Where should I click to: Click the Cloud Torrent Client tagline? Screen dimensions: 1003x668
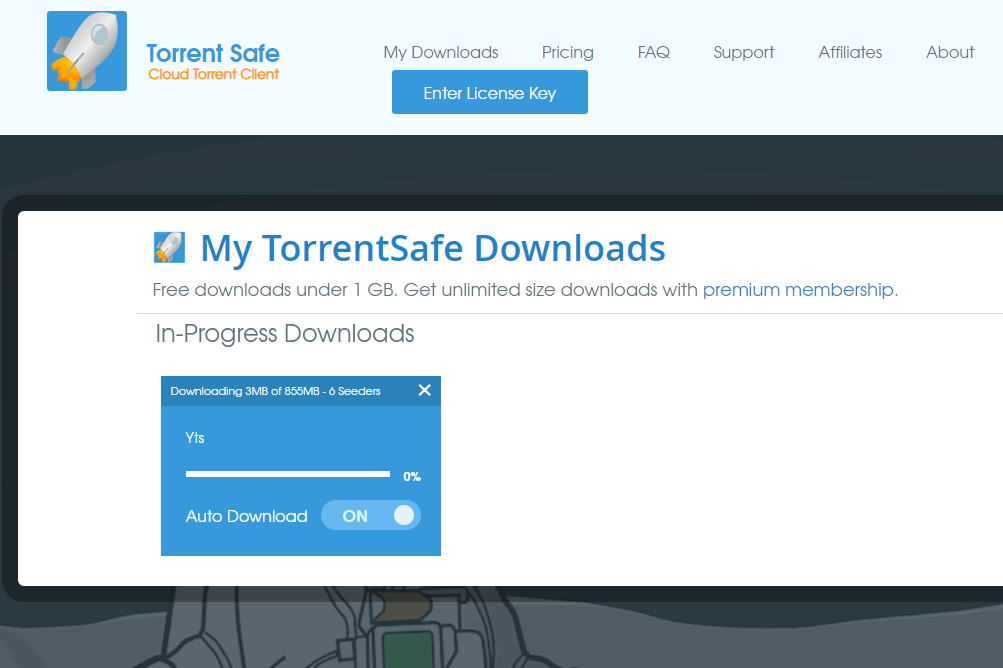(213, 75)
